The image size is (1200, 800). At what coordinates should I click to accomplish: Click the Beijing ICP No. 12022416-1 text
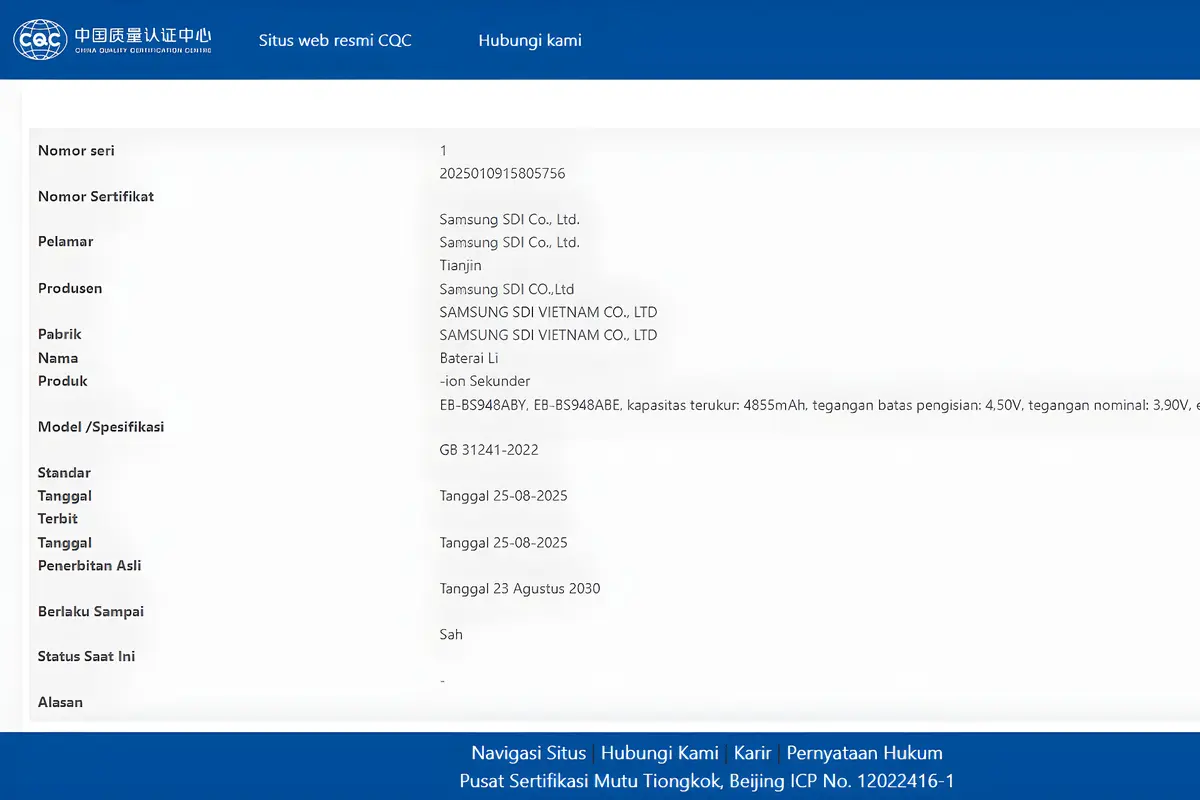coord(842,781)
